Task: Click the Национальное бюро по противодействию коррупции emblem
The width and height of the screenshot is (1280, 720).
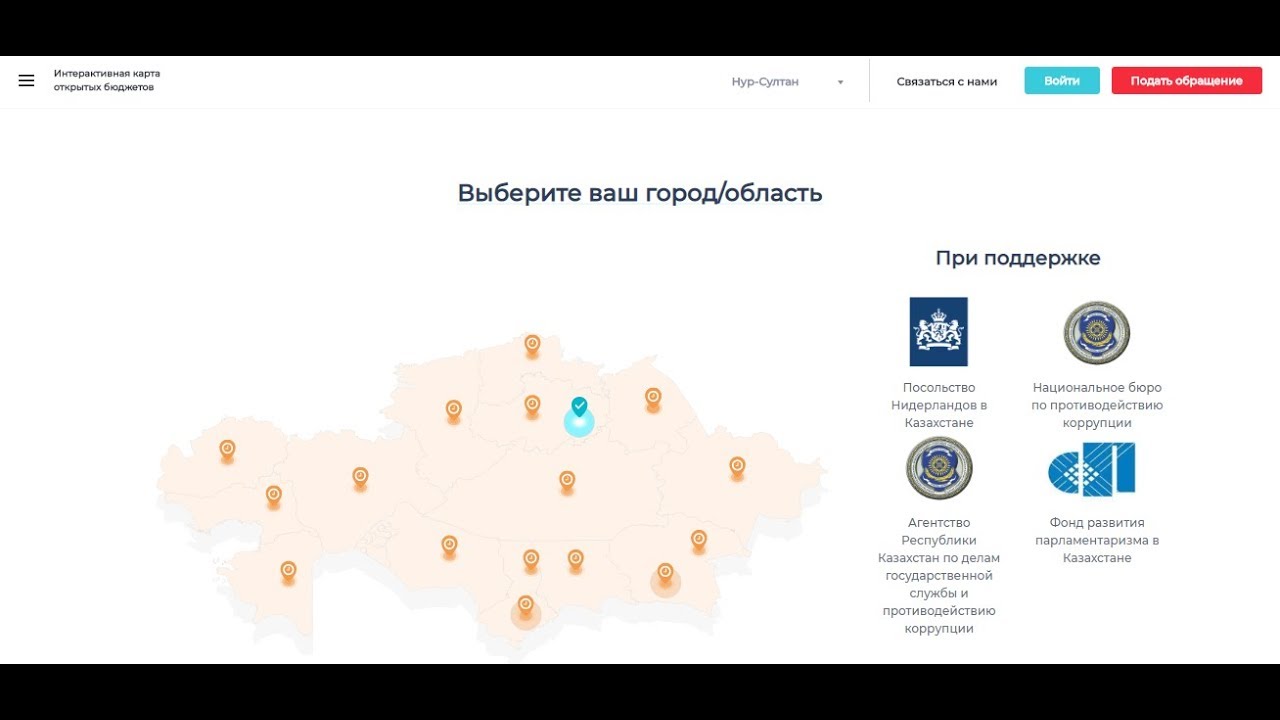Action: (1097, 332)
